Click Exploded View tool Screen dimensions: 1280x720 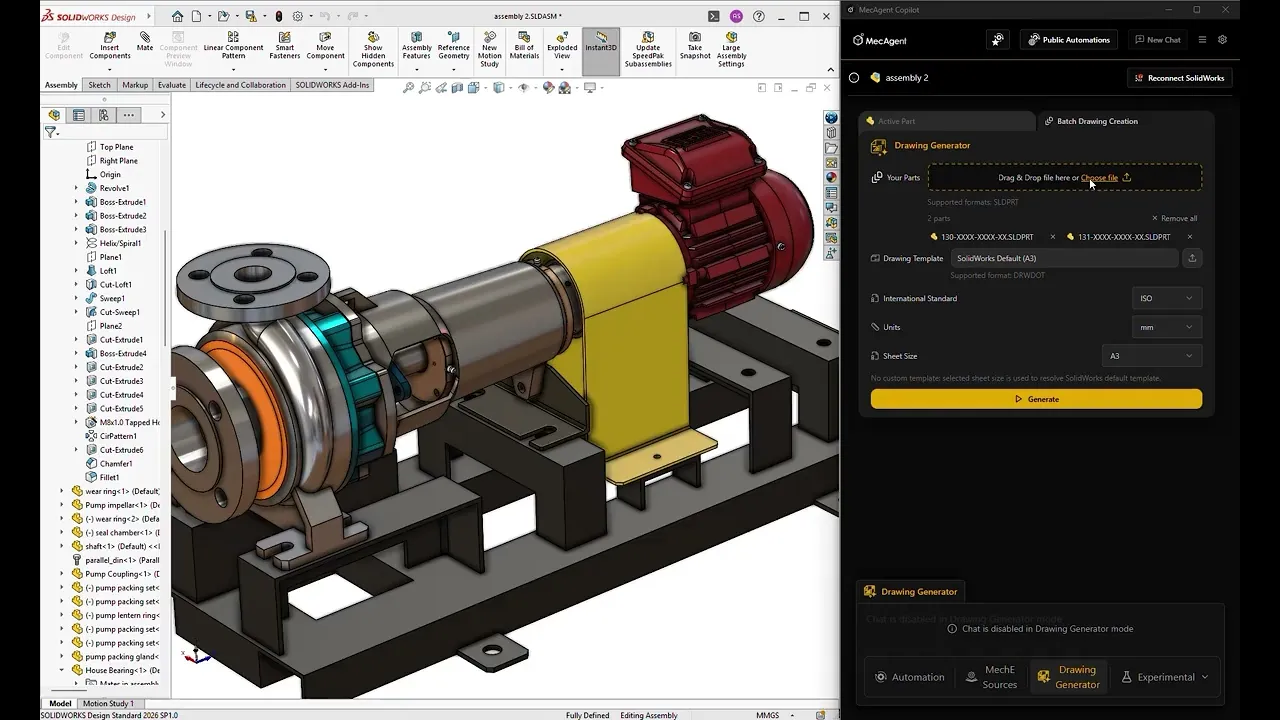point(562,46)
